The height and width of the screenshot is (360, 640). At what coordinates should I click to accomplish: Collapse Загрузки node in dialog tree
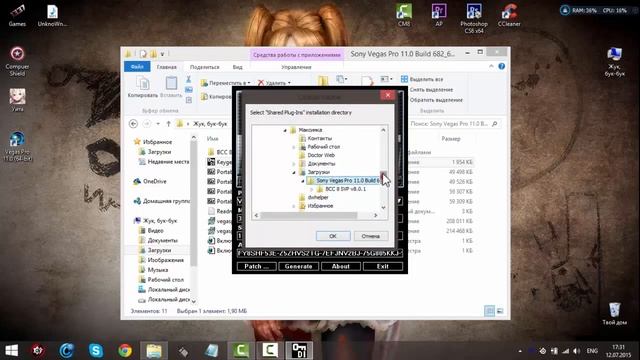[293, 172]
